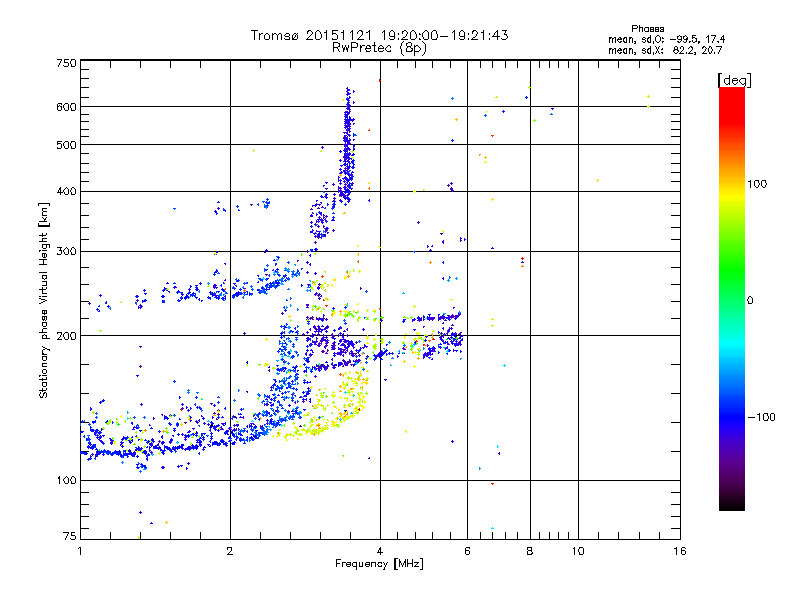The height and width of the screenshot is (600, 800).
Task: Click the 'mean, sd,X: 82.2, 20.7' line
Action: pyautogui.click(x=665, y=50)
